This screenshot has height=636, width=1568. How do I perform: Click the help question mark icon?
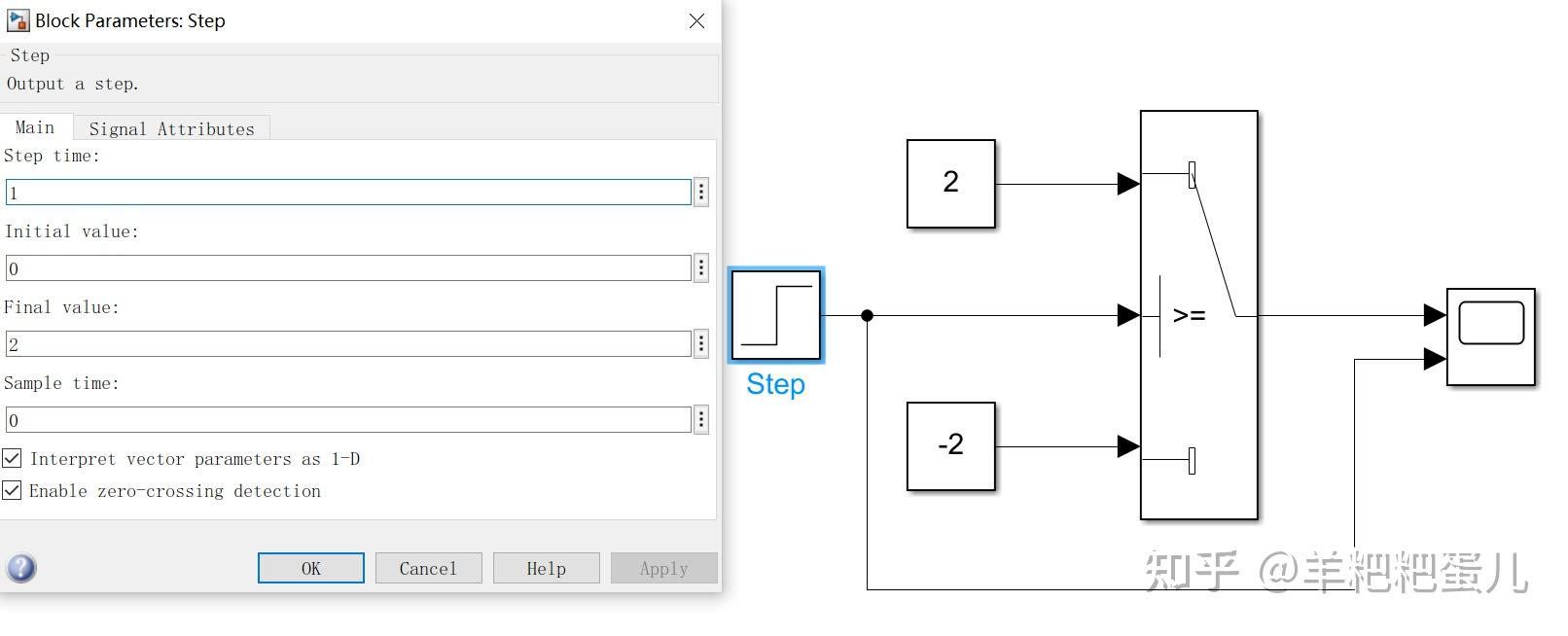pyautogui.click(x=21, y=568)
